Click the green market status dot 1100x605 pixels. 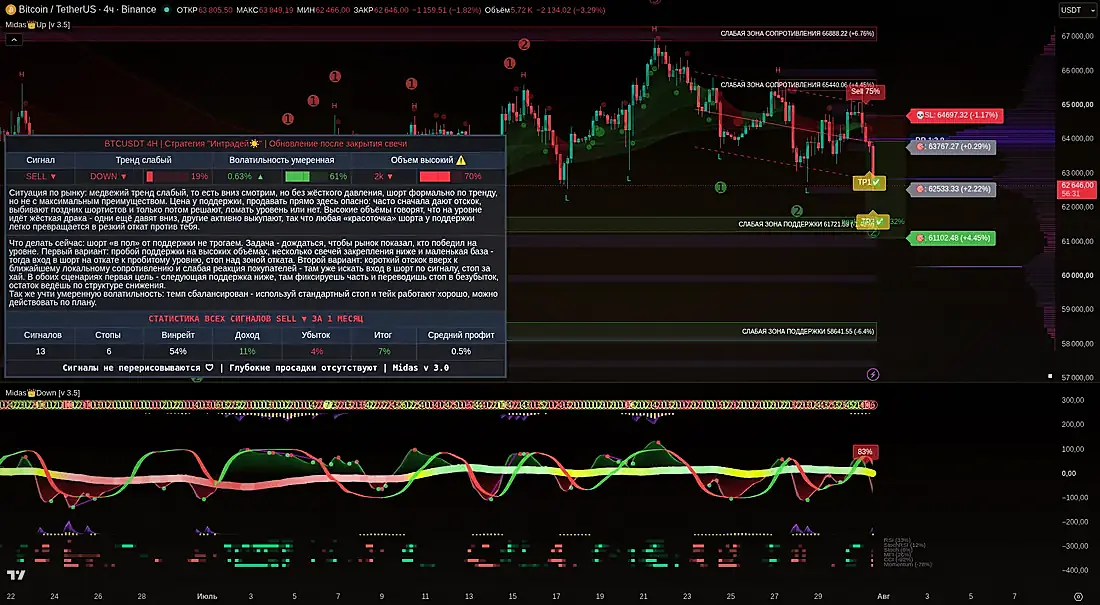(167, 10)
